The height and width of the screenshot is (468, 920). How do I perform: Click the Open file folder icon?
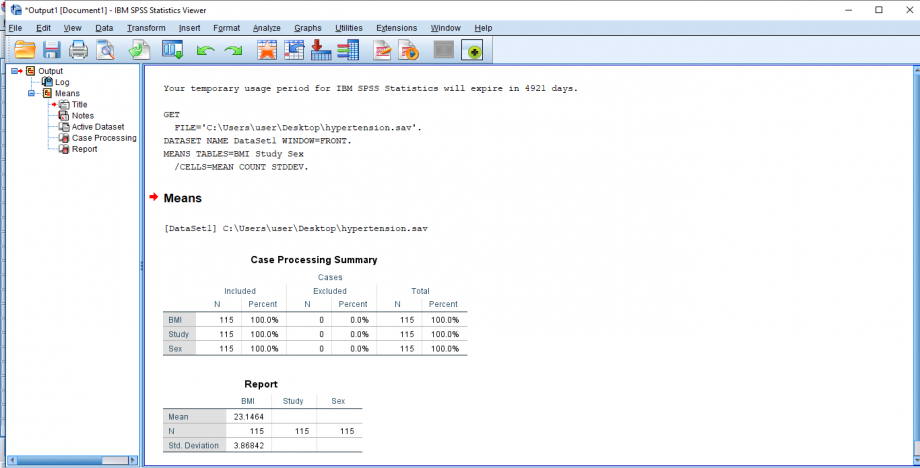point(24,50)
